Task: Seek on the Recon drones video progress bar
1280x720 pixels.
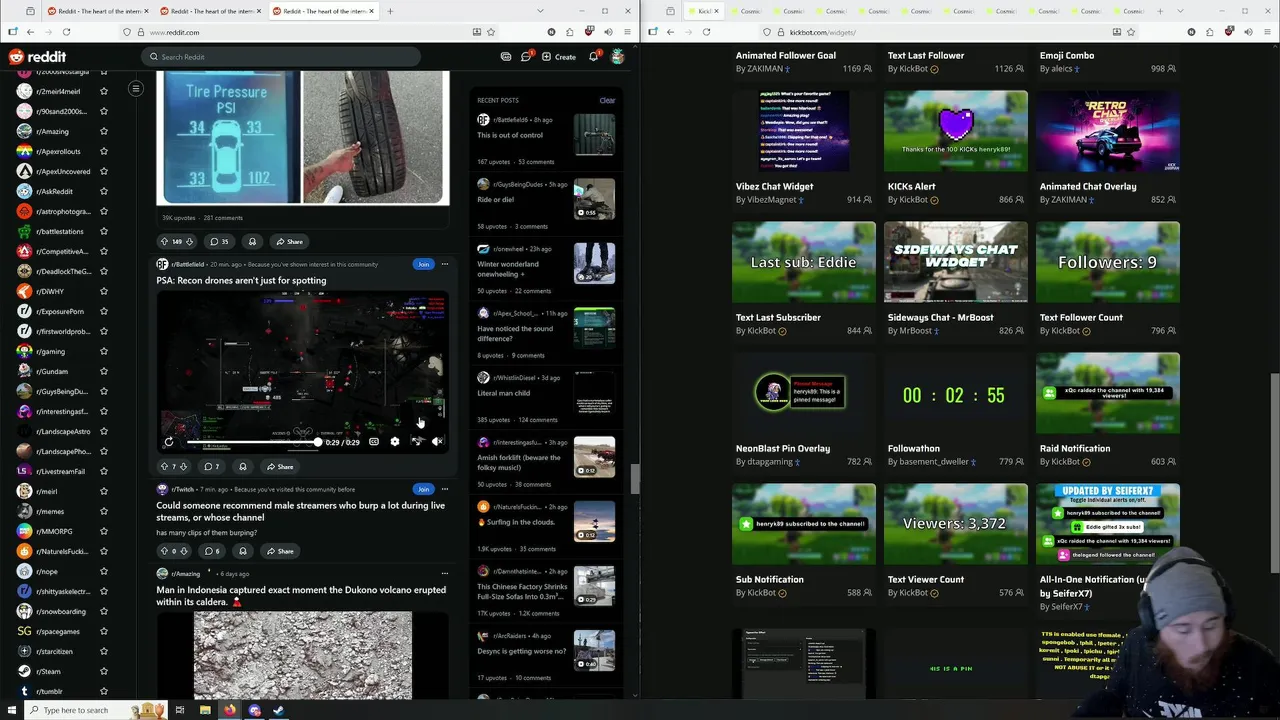Action: click(x=253, y=442)
